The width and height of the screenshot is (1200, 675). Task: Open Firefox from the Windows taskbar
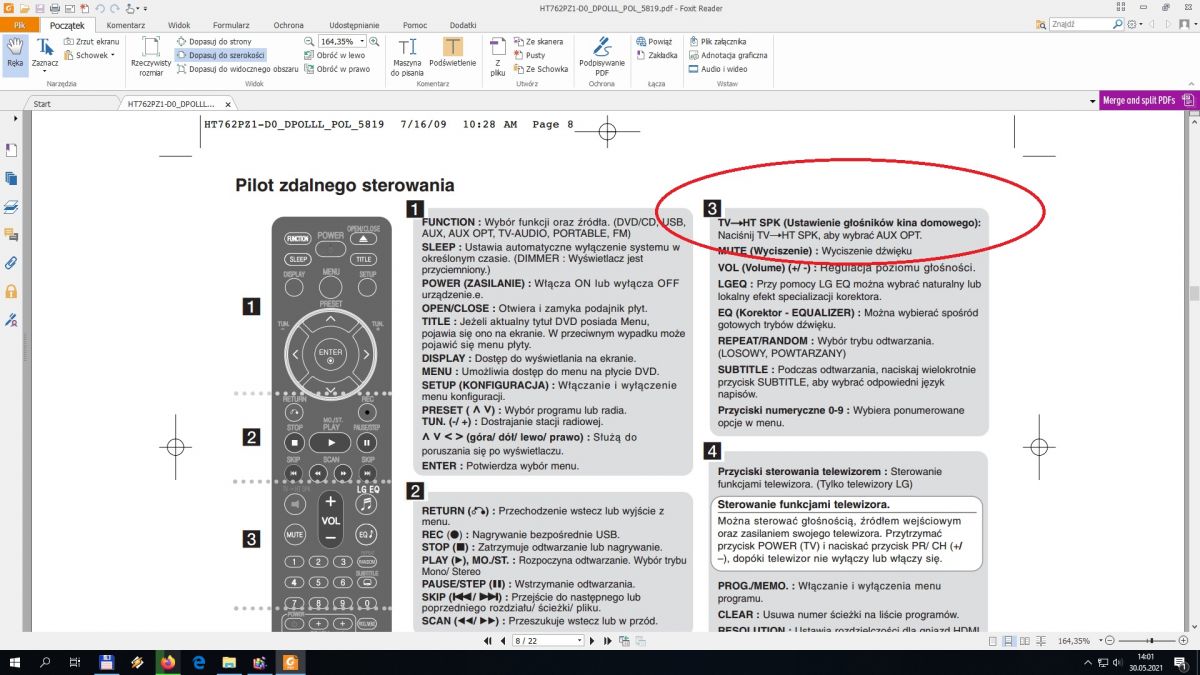[167, 662]
